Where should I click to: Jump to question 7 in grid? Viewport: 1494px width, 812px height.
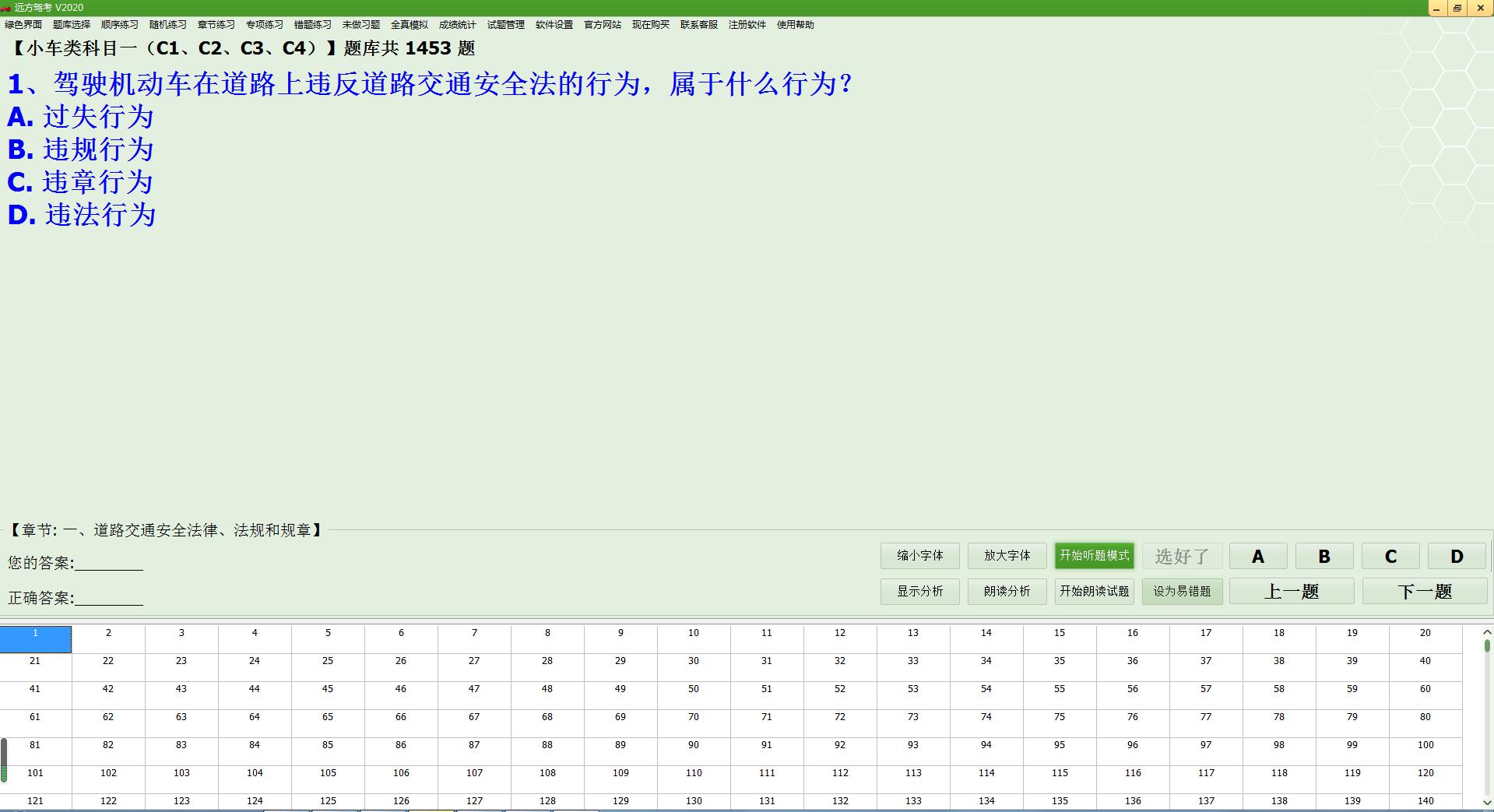[474, 639]
